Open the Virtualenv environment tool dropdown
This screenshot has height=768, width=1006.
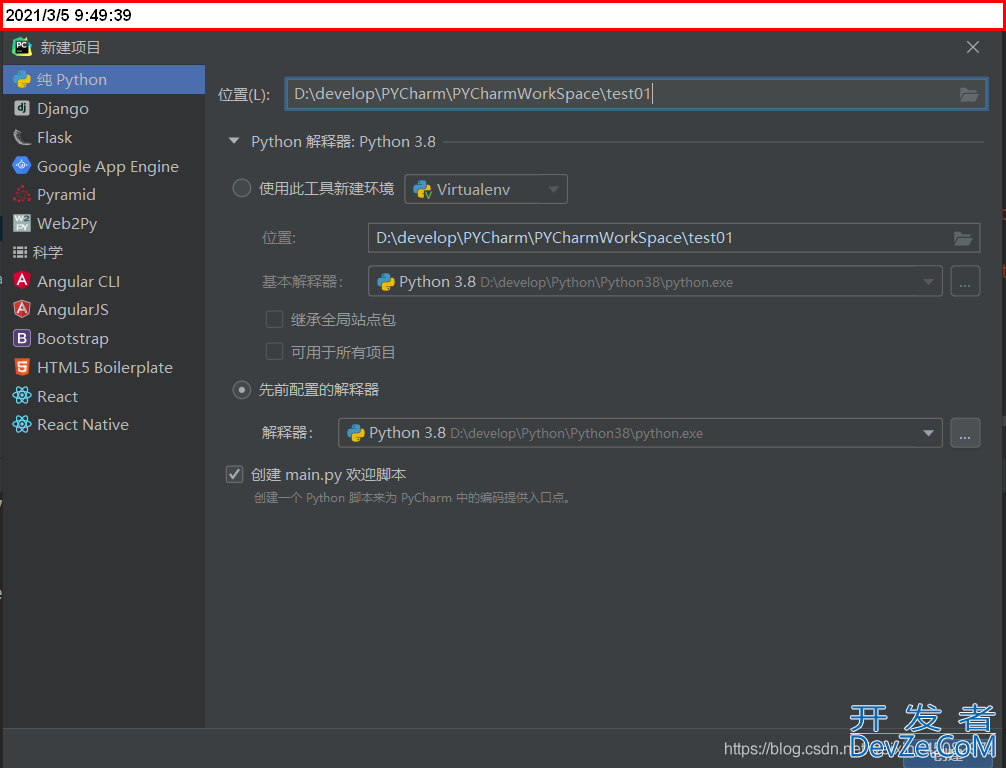486,189
